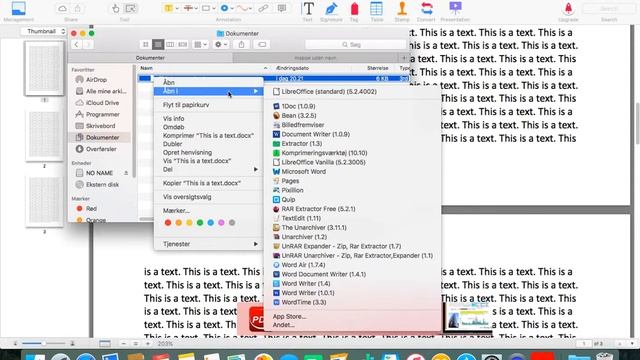Screen dimensions: 640x360
Task: Open Microsoft Word from submenu
Action: [x=303, y=171]
